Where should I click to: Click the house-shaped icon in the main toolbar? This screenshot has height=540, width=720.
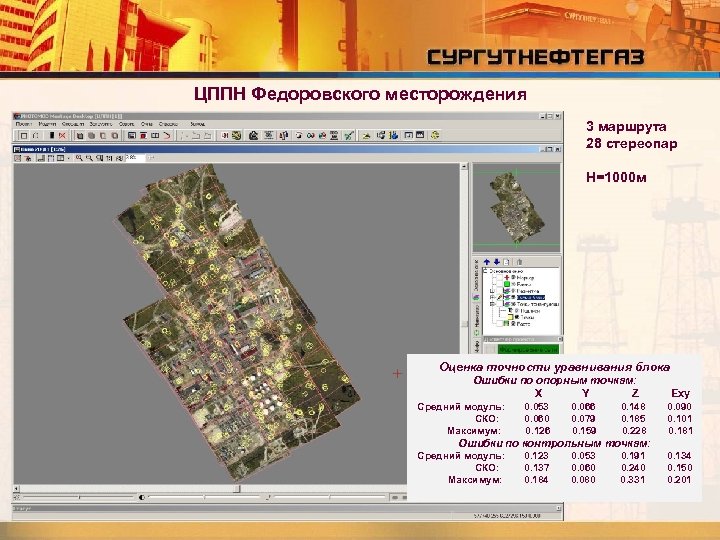click(253, 135)
